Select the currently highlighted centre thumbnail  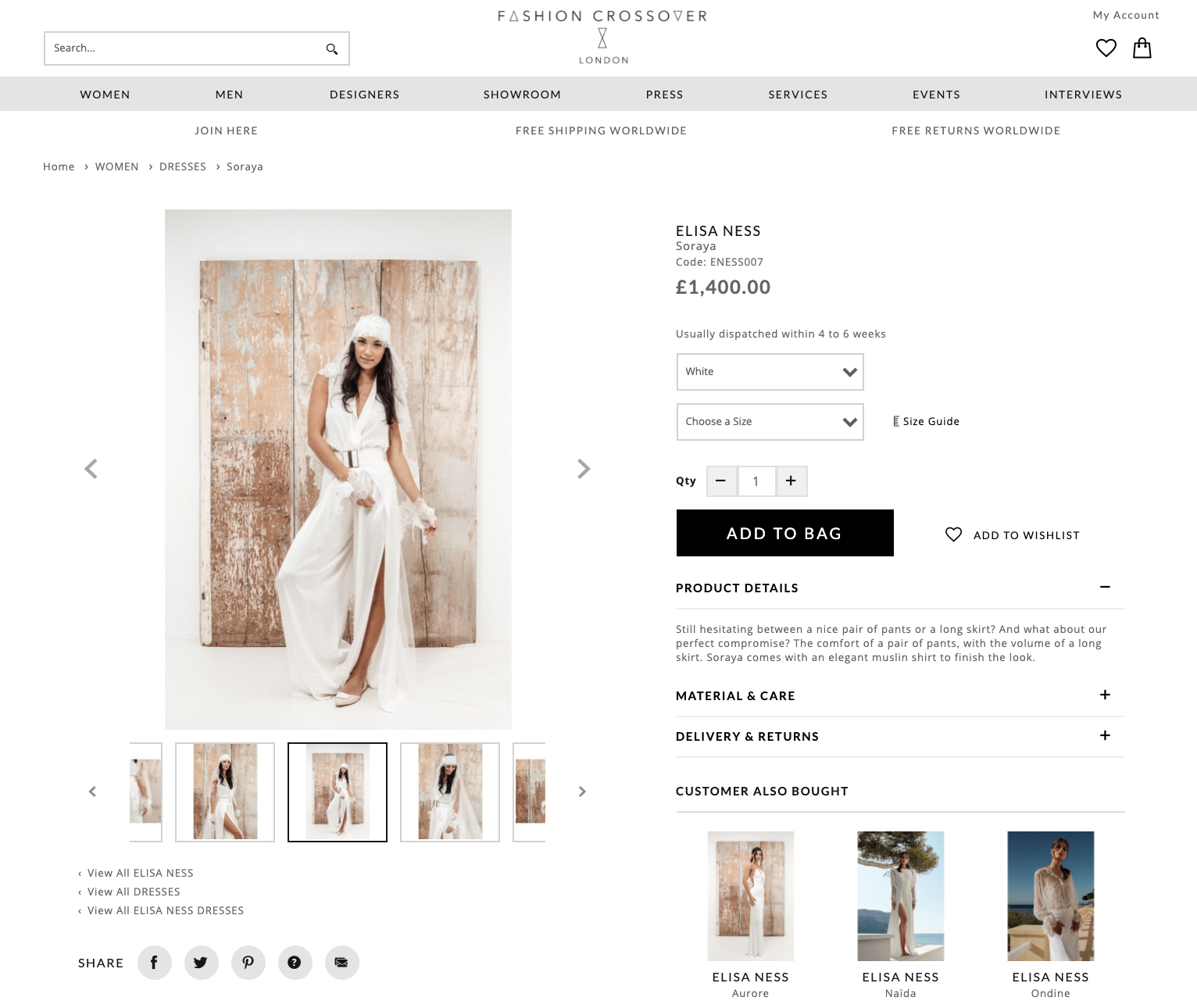[x=338, y=792]
